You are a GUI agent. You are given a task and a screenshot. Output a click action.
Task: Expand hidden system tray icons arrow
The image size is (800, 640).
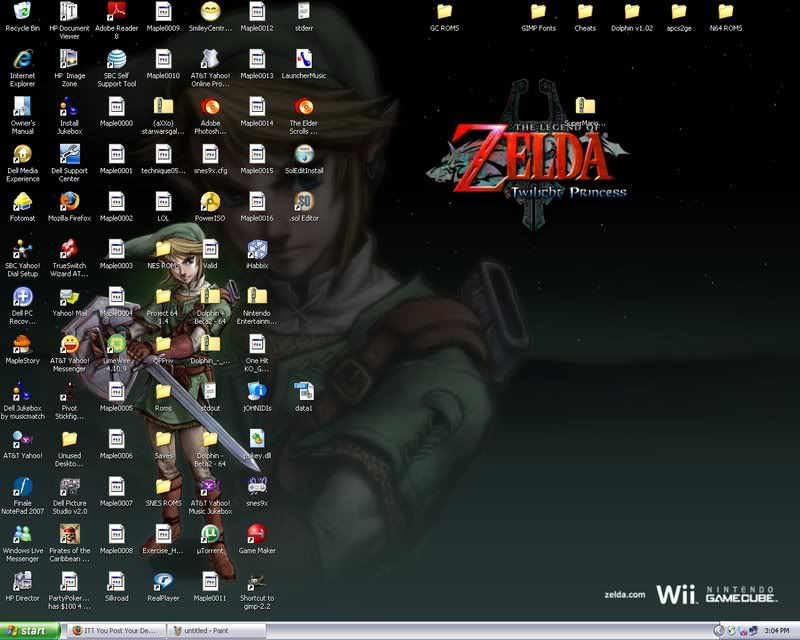[x=719, y=631]
